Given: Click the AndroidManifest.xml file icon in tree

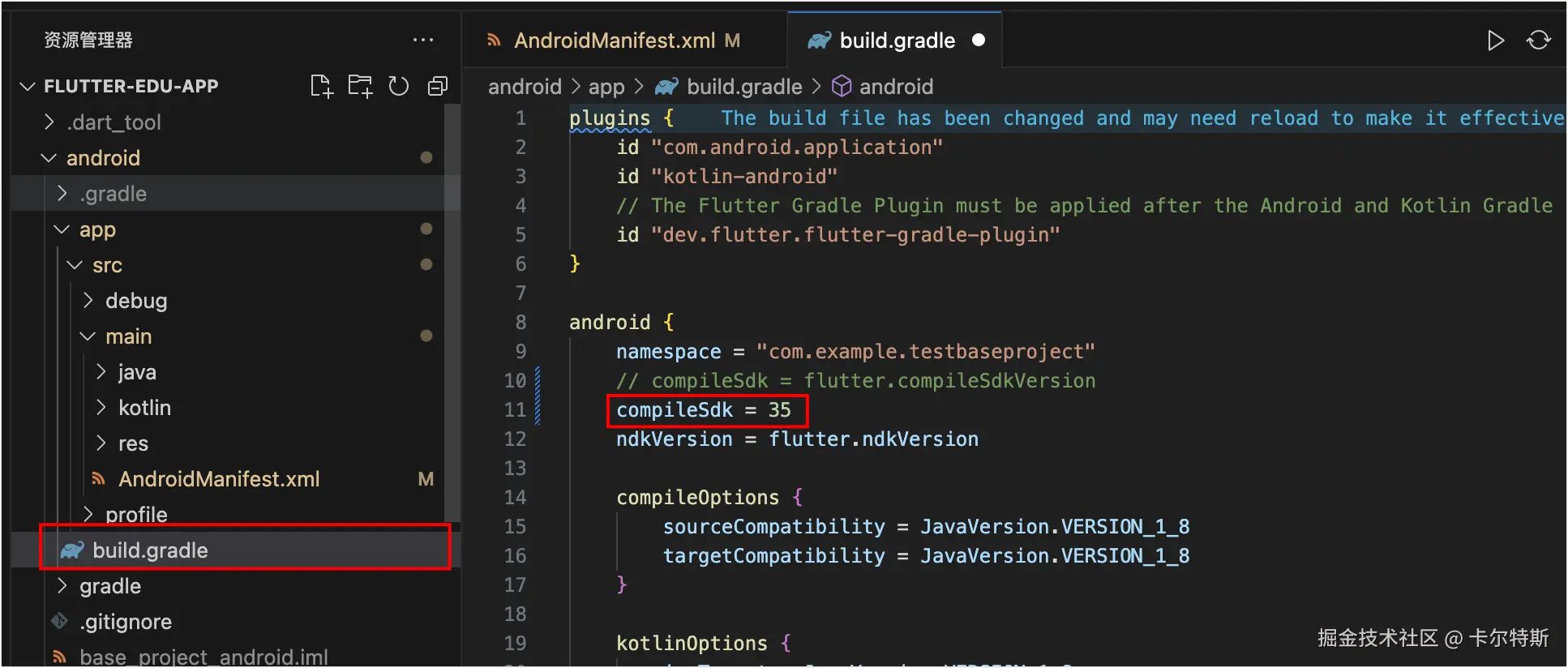Looking at the screenshot, I should 98,479.
